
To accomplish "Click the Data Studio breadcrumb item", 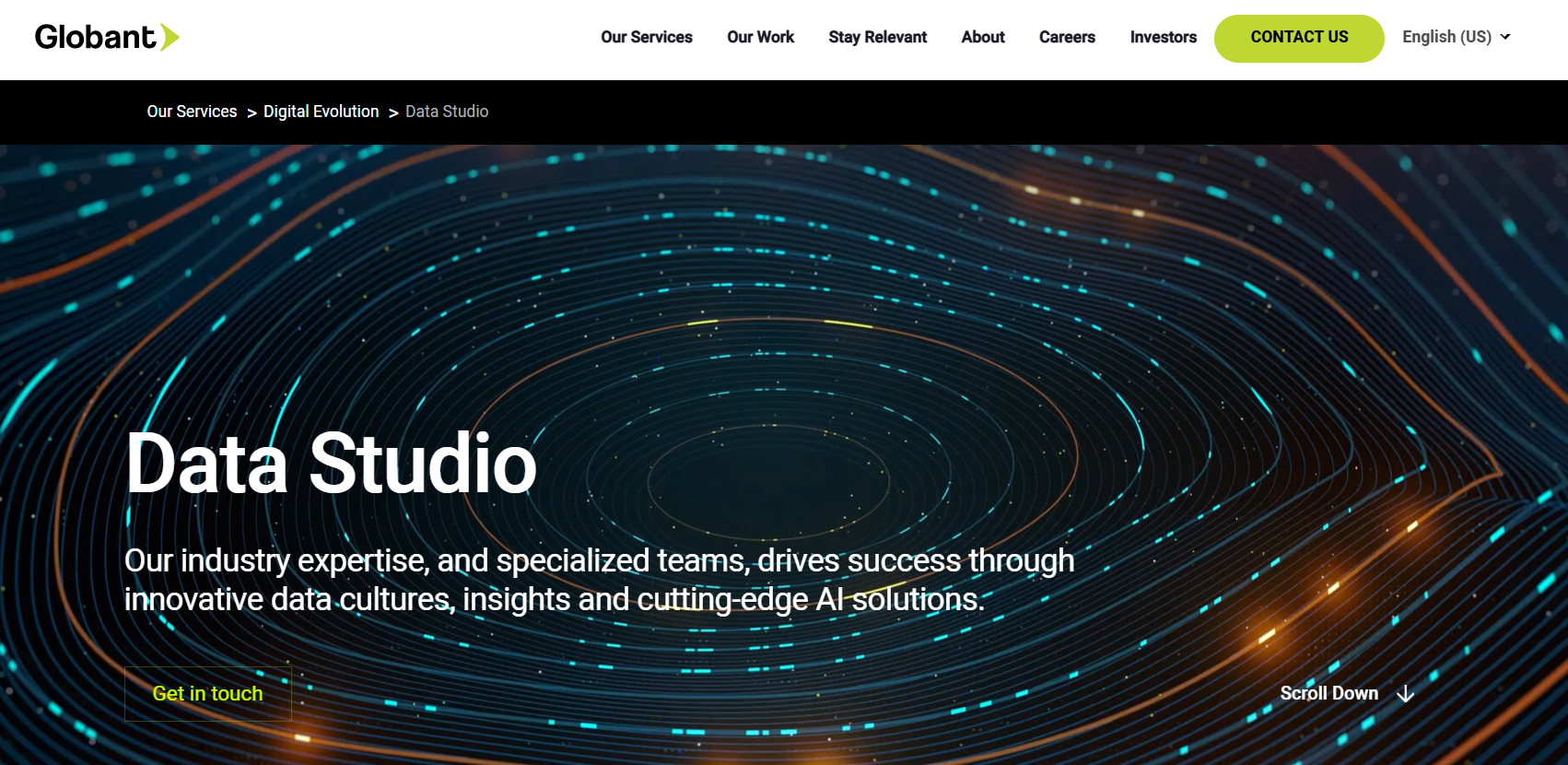I will [x=447, y=112].
